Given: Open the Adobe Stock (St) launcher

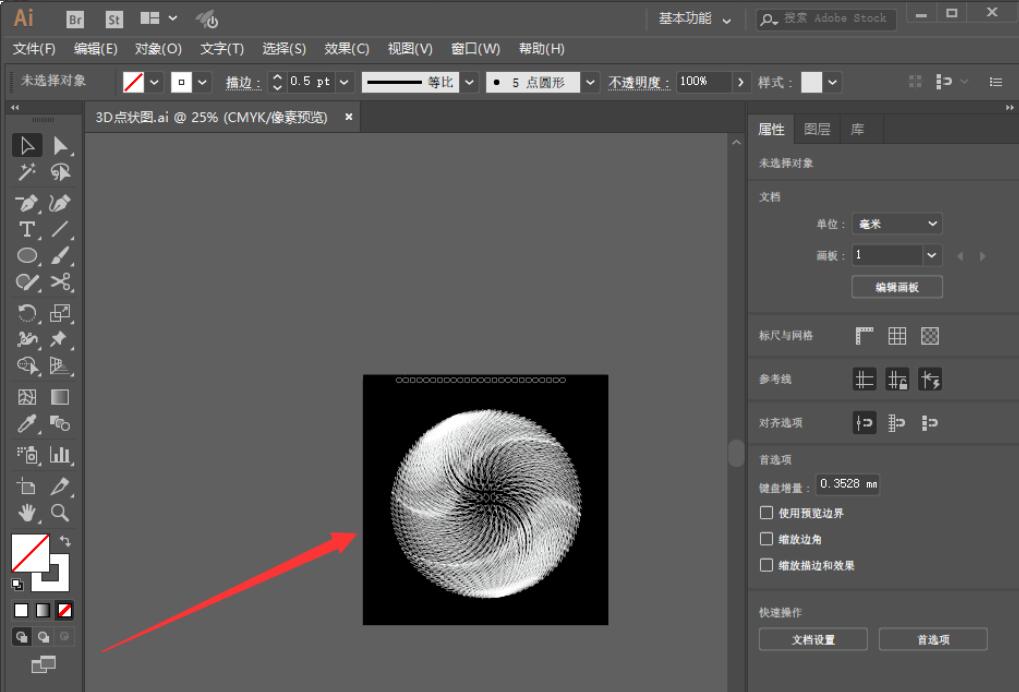Looking at the screenshot, I should tap(114, 19).
